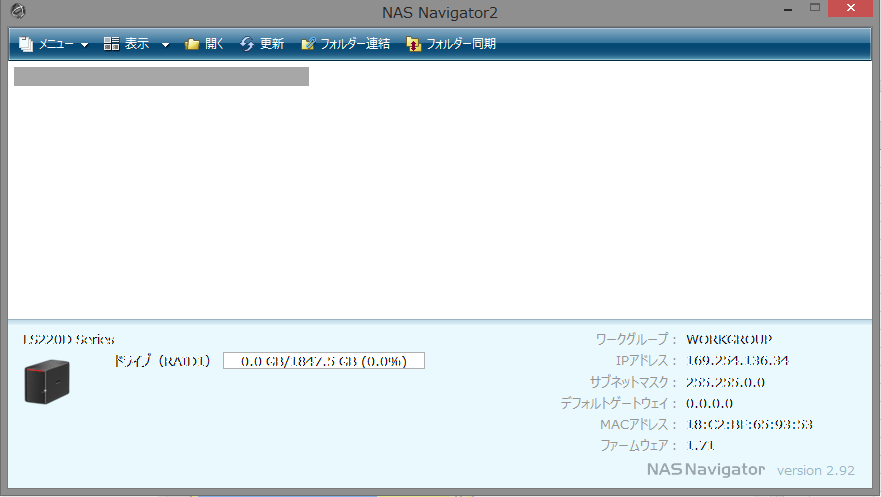Click the NAS Navigator2 title bar app icon
Viewport: 881px width, 497px height.
click(x=18, y=11)
